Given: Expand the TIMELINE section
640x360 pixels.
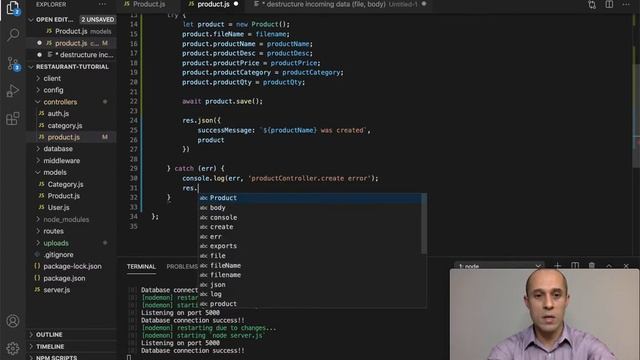Looking at the screenshot, I should pos(50,347).
